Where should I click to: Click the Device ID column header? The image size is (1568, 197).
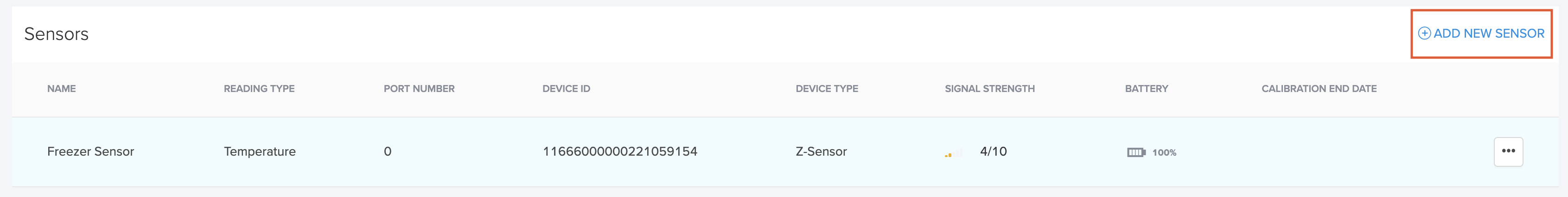coord(566,88)
